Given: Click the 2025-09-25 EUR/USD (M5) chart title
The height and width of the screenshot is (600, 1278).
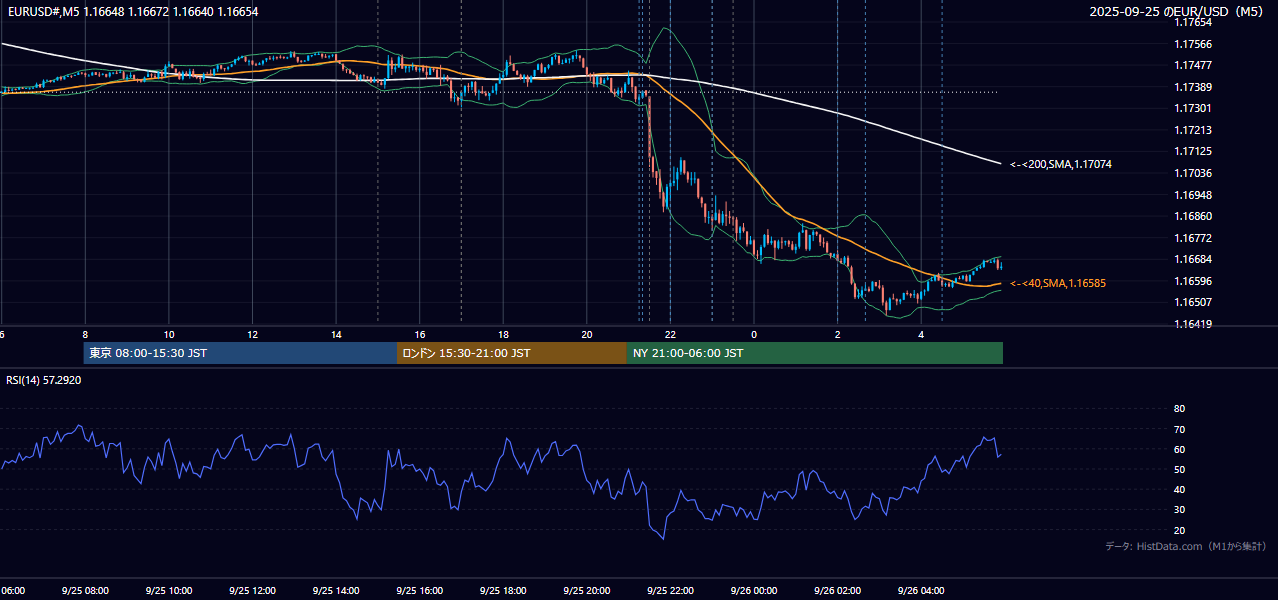Looking at the screenshot, I should pyautogui.click(x=1177, y=12).
